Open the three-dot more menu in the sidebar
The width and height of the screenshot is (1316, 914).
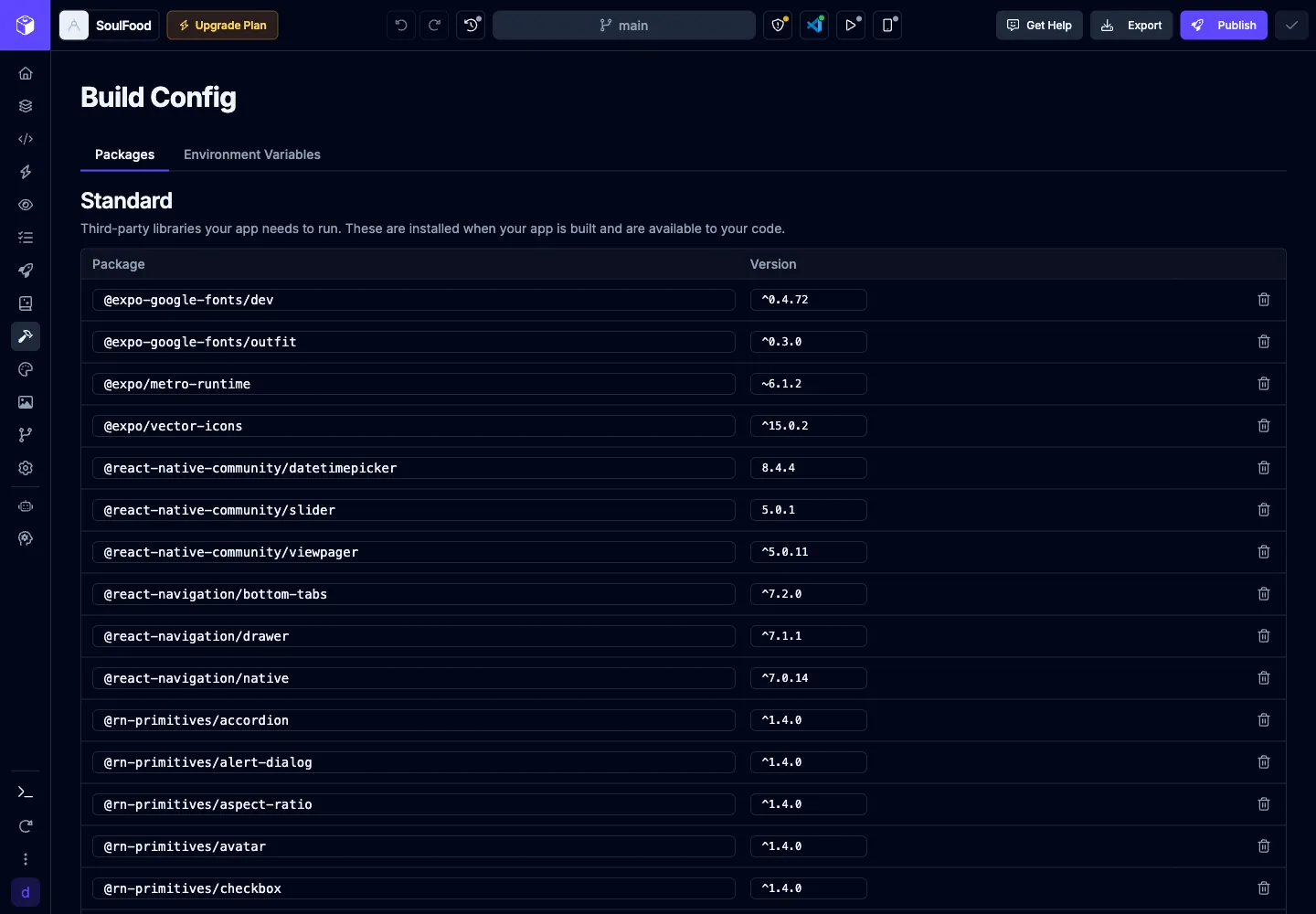[x=26, y=859]
